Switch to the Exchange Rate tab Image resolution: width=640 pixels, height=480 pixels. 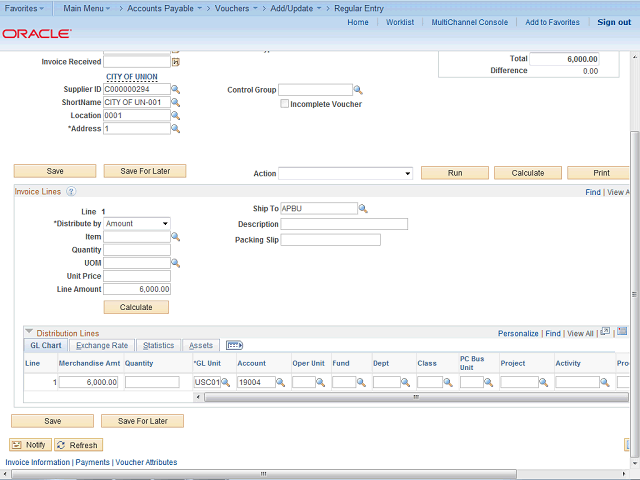pos(103,345)
